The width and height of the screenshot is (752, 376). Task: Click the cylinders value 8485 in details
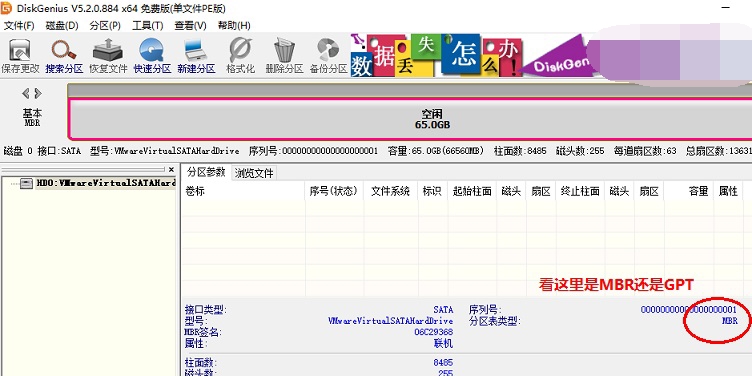[x=443, y=362]
